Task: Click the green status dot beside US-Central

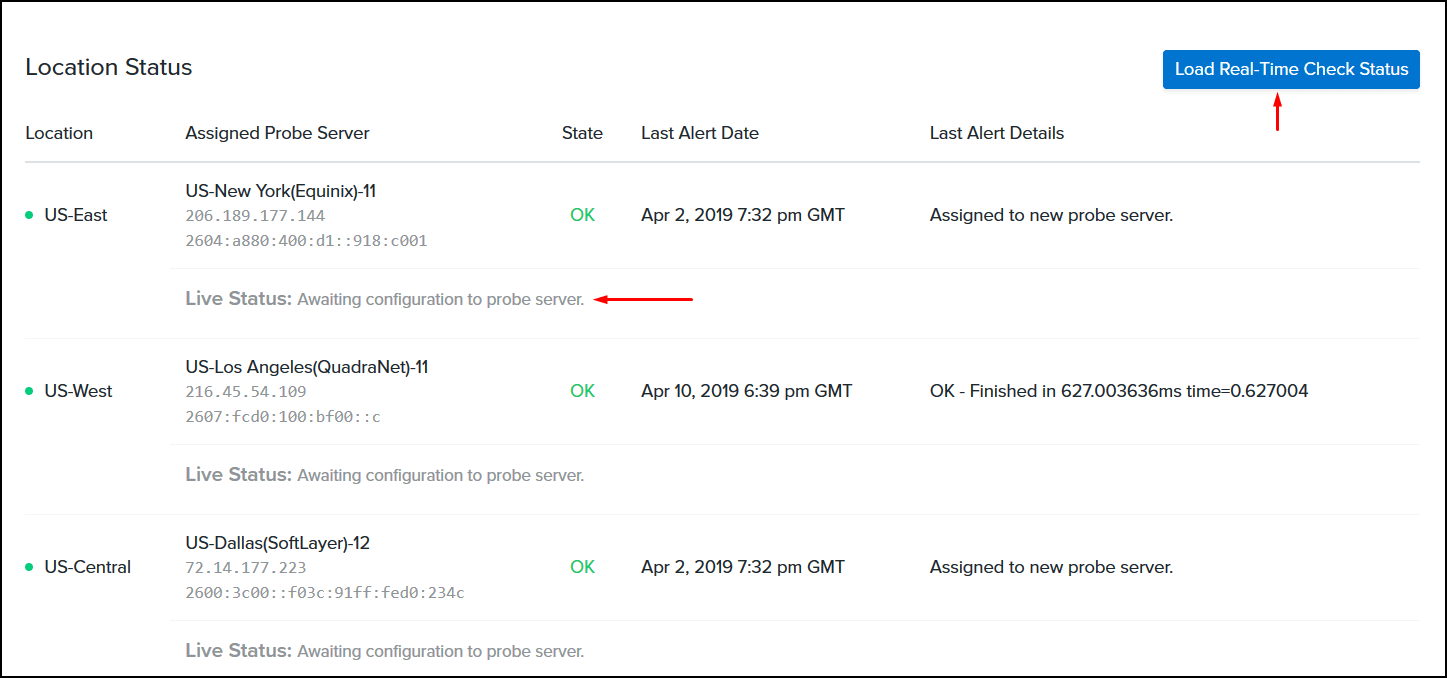Action: pos(29,567)
